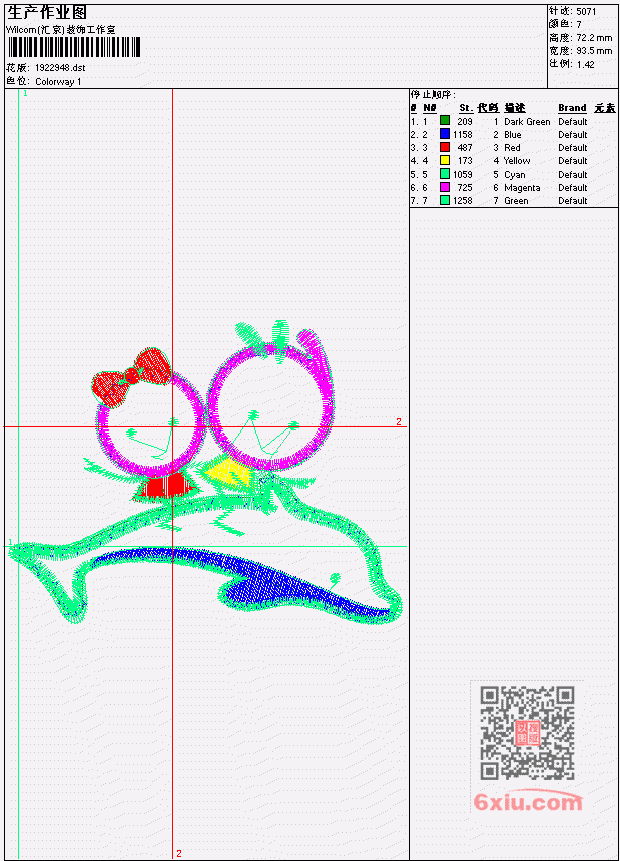This screenshot has height=861, width=620.
Task: Click the 'Dark Green' description cell
Action: (x=527, y=121)
